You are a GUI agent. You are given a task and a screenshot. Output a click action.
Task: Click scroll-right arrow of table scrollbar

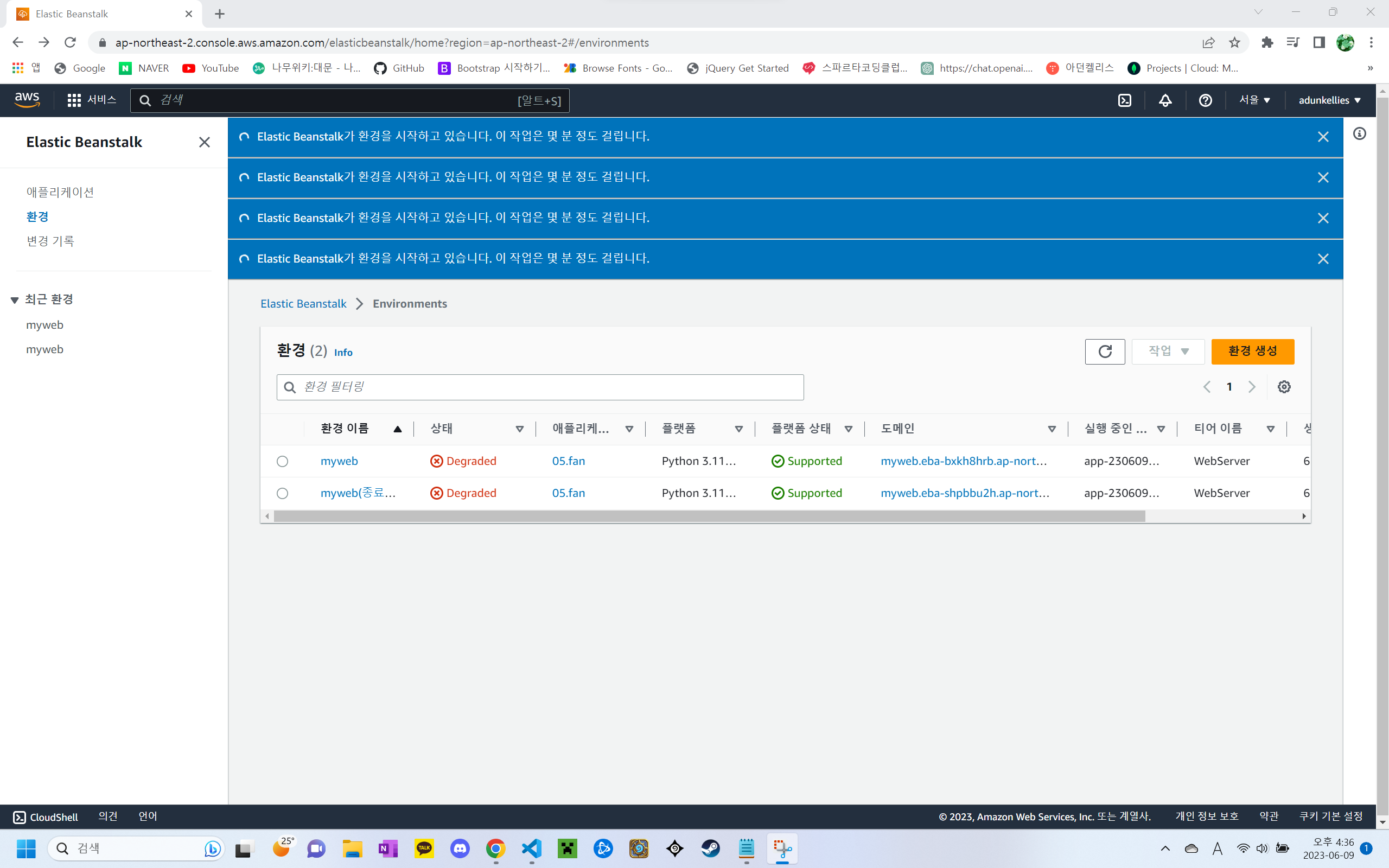coord(1304,516)
